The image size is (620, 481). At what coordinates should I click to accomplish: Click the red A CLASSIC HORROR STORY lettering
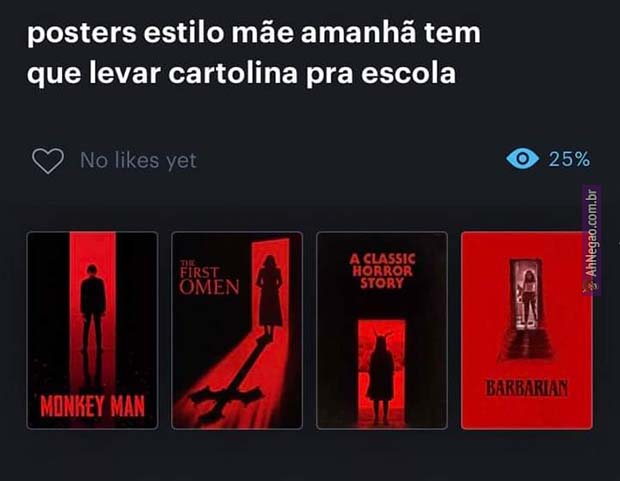point(382,271)
